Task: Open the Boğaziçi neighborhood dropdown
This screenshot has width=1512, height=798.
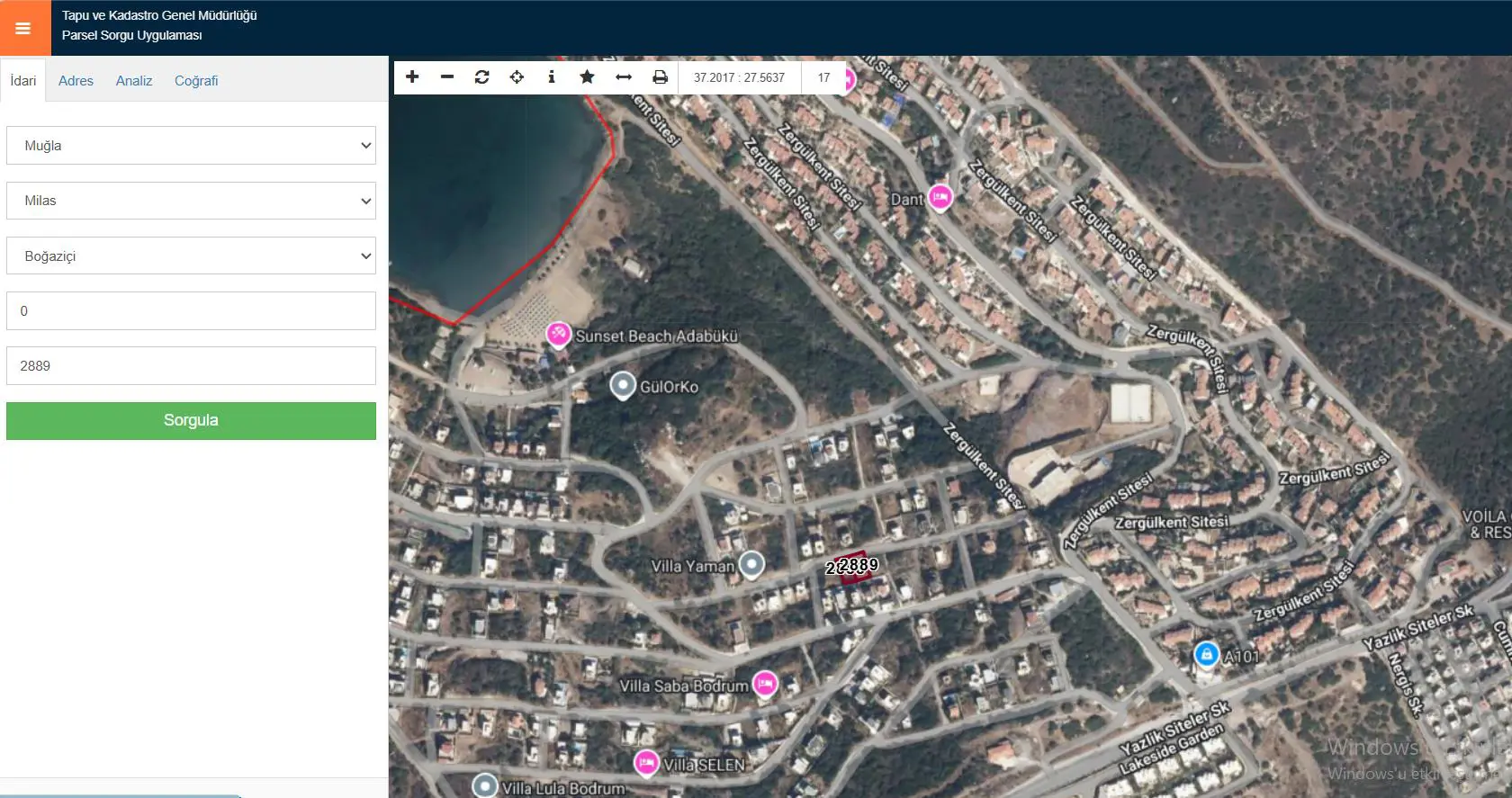Action: [191, 256]
